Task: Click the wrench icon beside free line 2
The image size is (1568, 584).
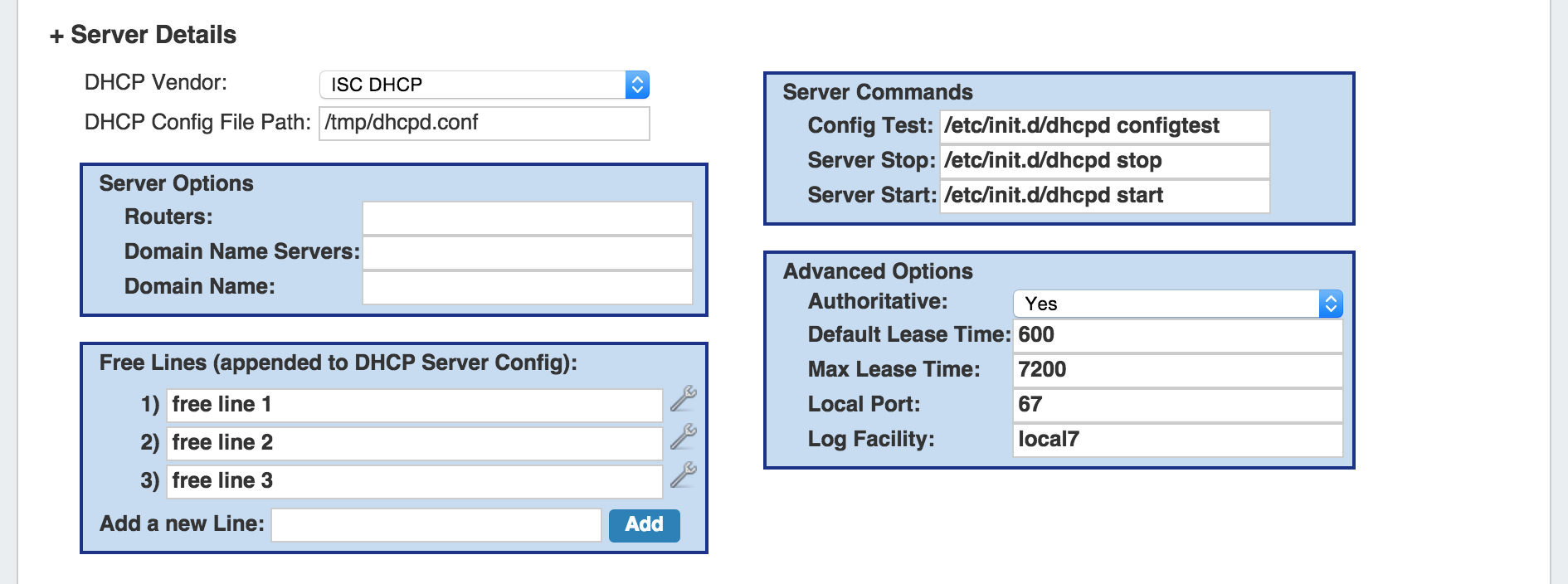Action: pos(683,437)
